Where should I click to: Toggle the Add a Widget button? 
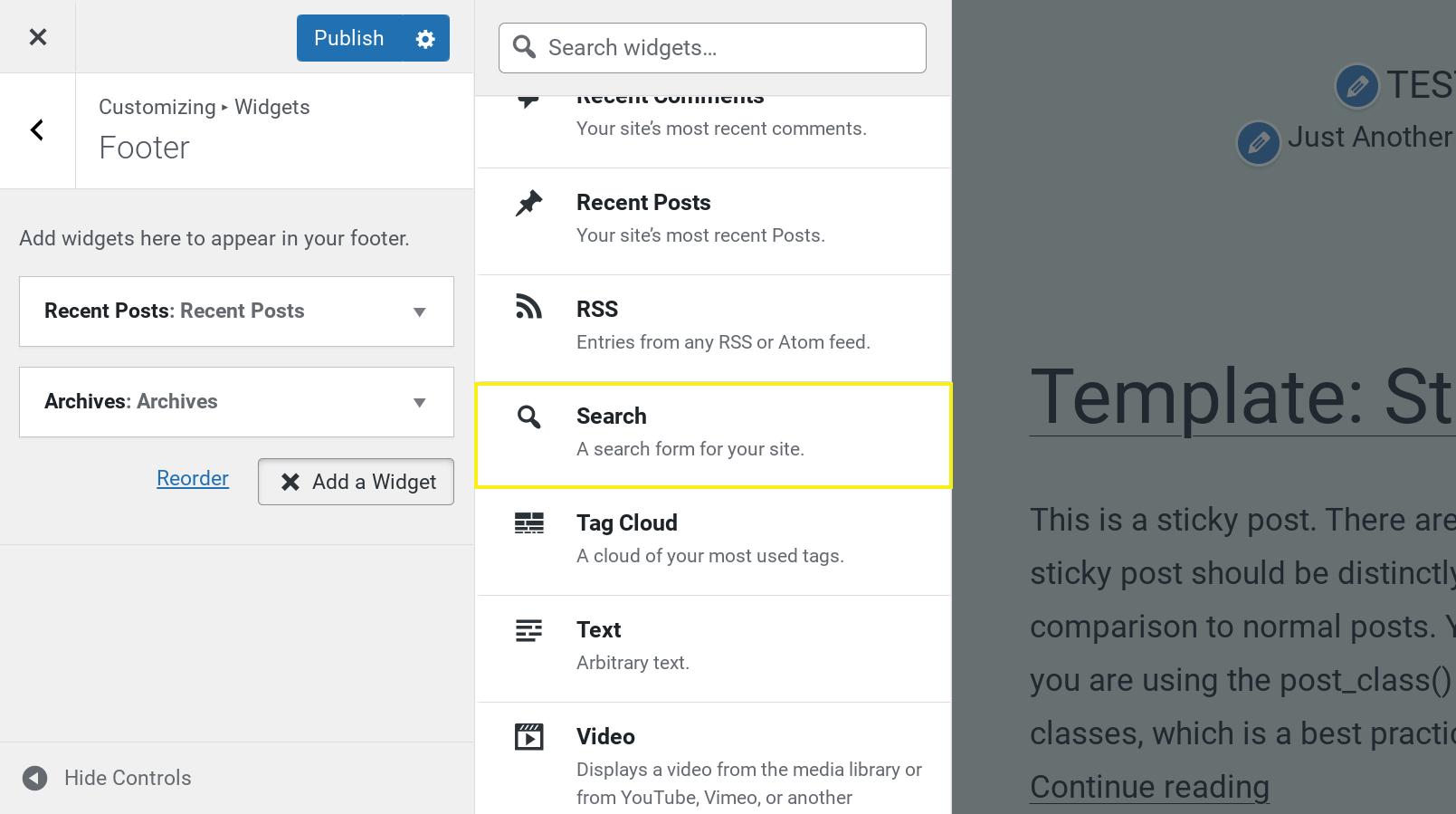[356, 482]
